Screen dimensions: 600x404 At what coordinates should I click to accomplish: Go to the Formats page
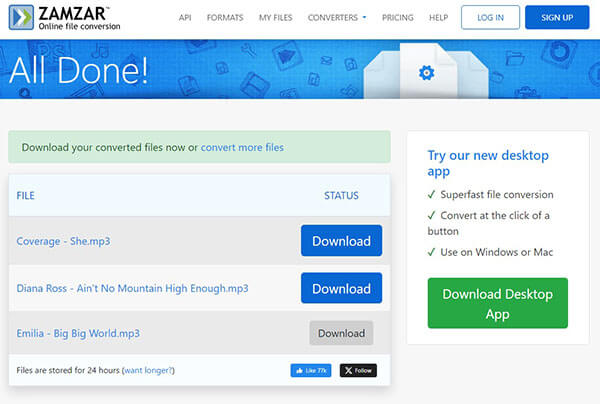point(225,18)
